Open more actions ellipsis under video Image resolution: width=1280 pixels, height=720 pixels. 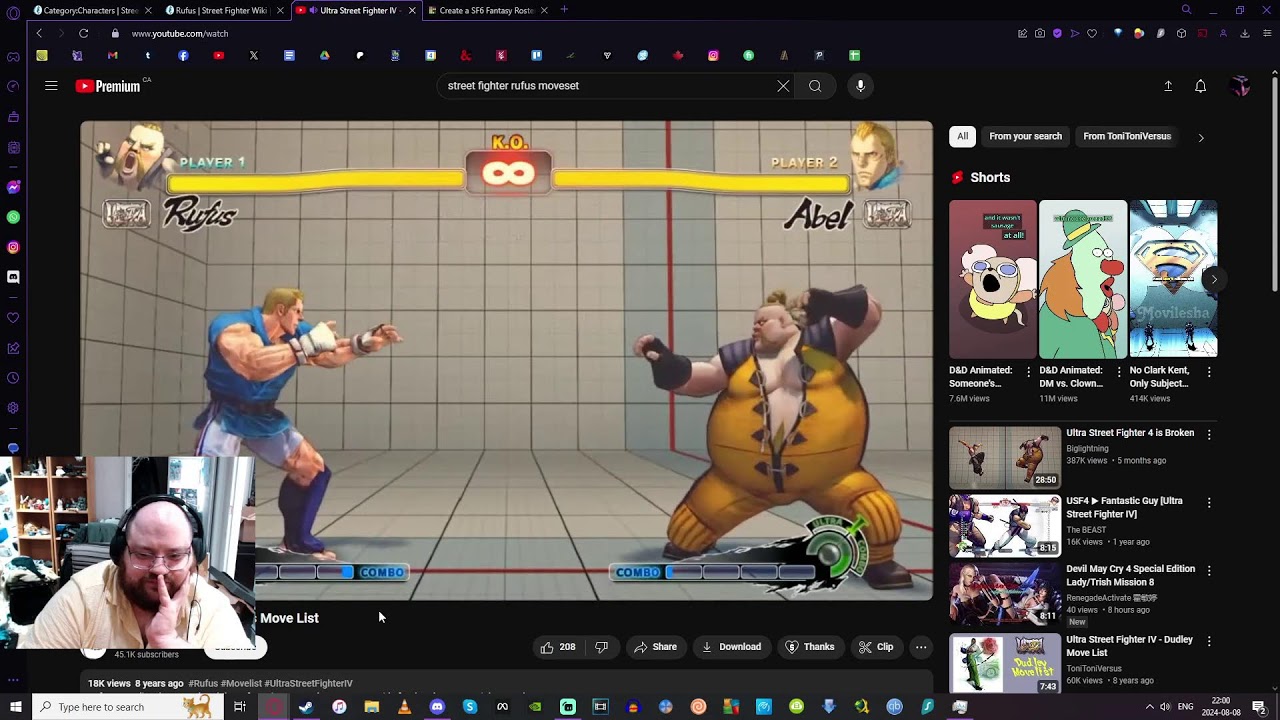[921, 647]
